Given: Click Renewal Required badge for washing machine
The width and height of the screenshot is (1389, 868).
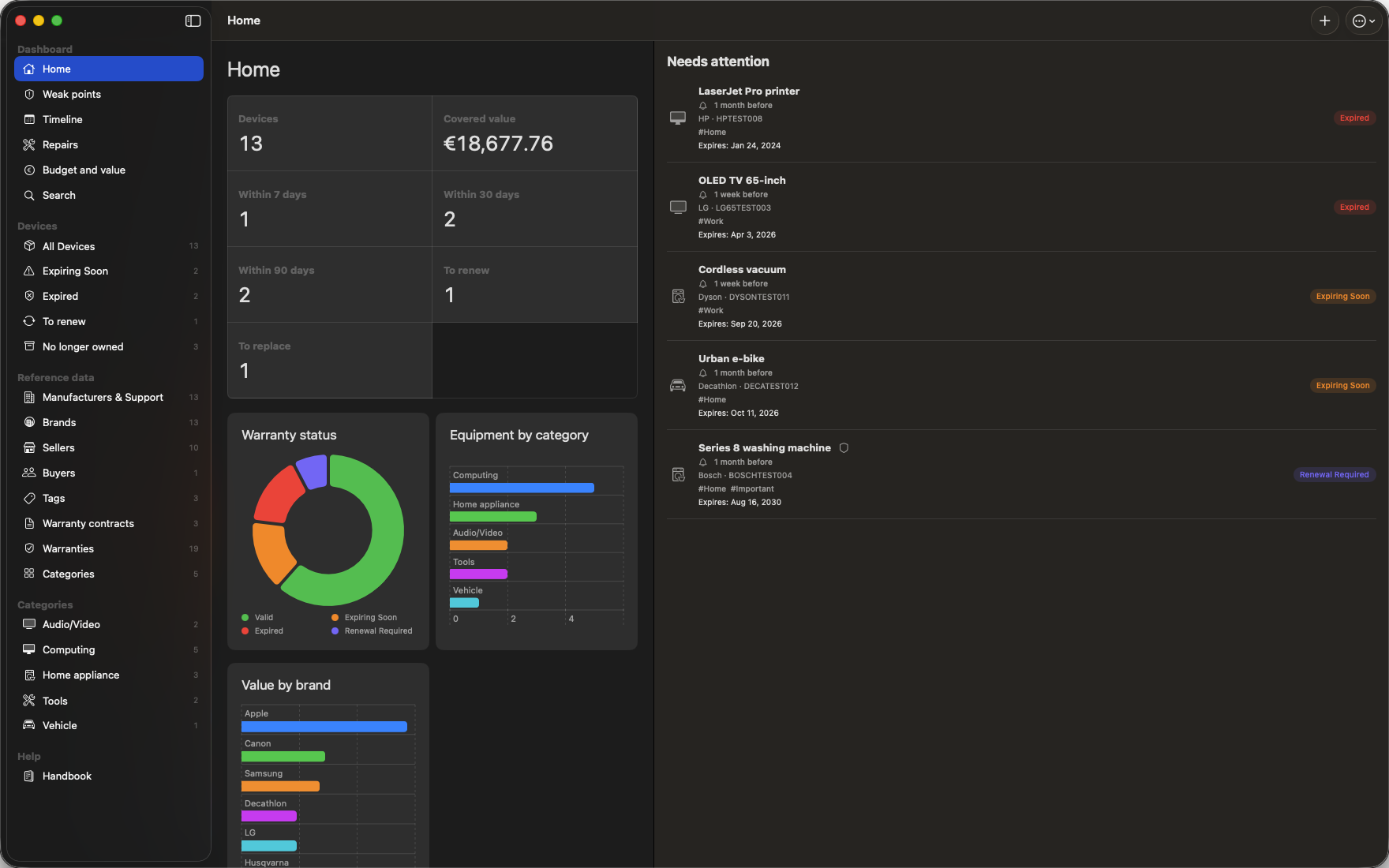Looking at the screenshot, I should click(1334, 474).
